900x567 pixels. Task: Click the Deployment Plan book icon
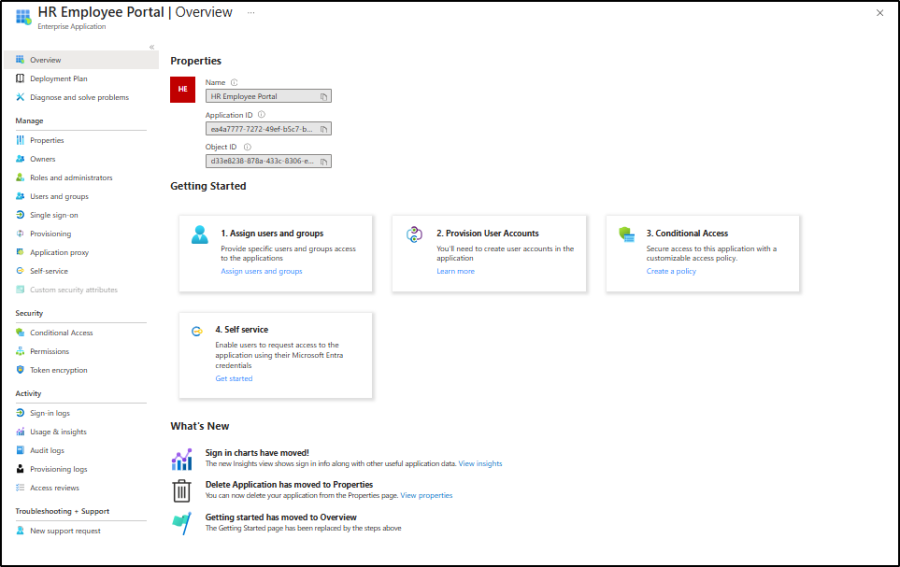pos(20,79)
